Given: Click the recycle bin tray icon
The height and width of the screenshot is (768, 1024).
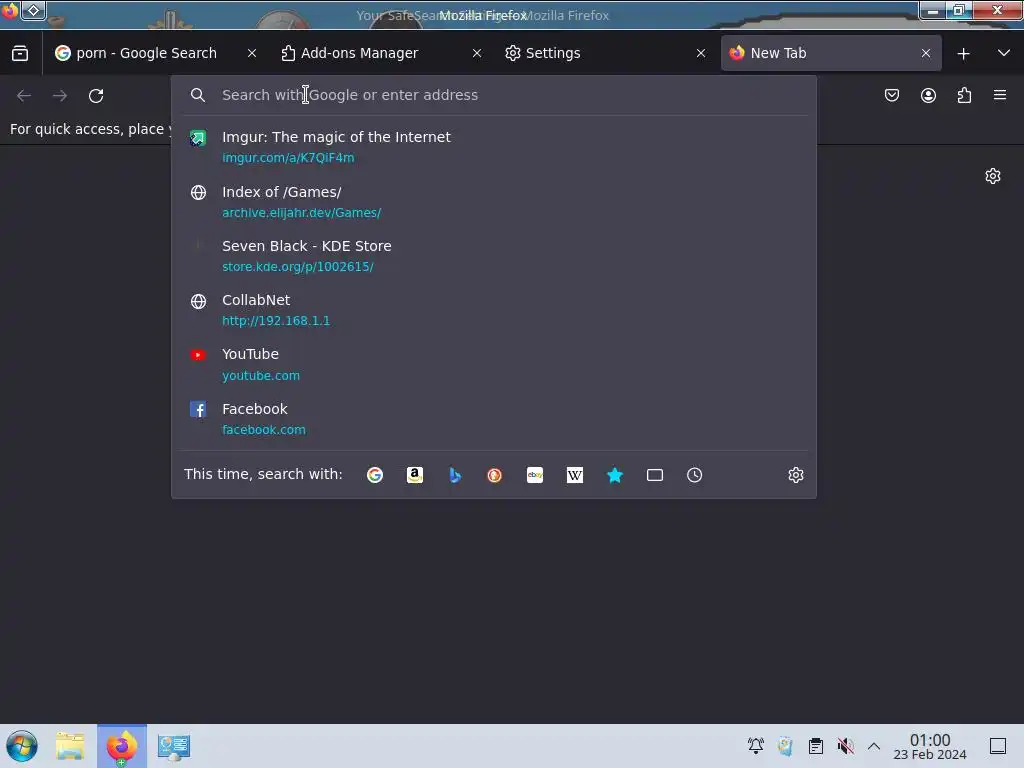Looking at the screenshot, I should pos(786,746).
